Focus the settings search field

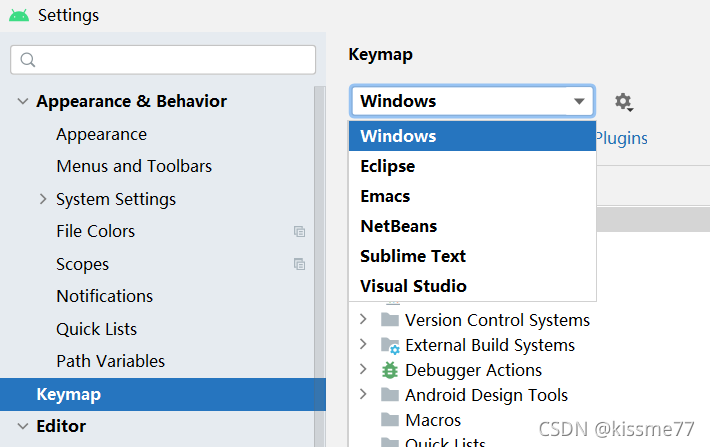(x=163, y=60)
